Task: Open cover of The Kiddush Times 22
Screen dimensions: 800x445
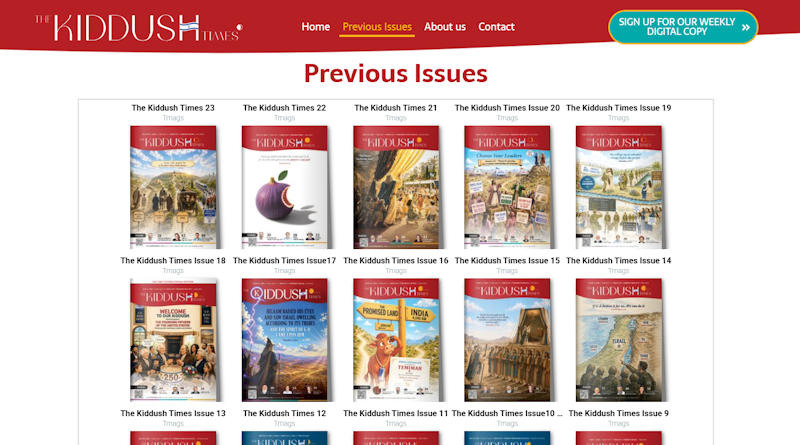Action: [x=285, y=187]
